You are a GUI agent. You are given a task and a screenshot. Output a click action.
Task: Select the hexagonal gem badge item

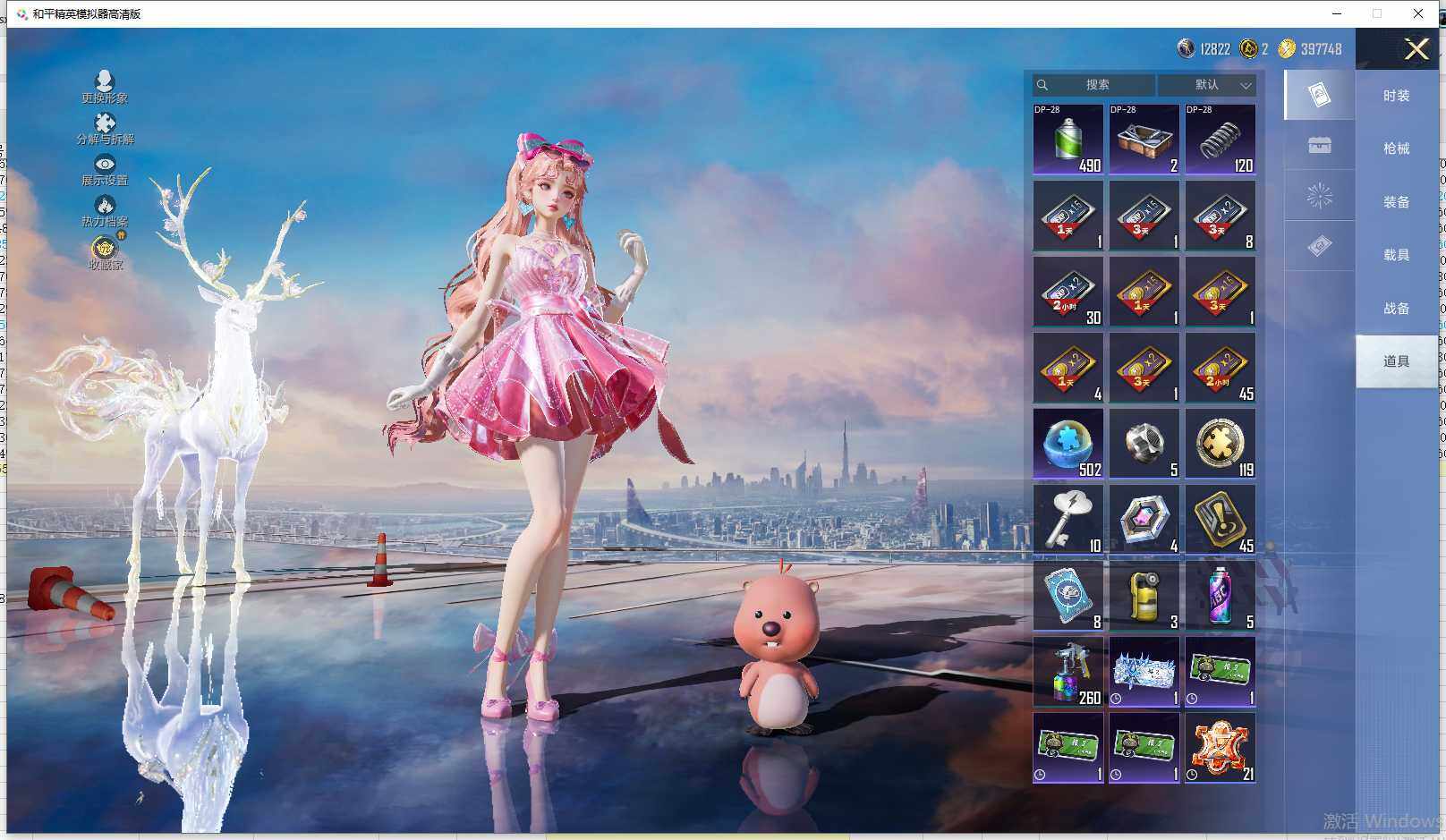(1144, 520)
